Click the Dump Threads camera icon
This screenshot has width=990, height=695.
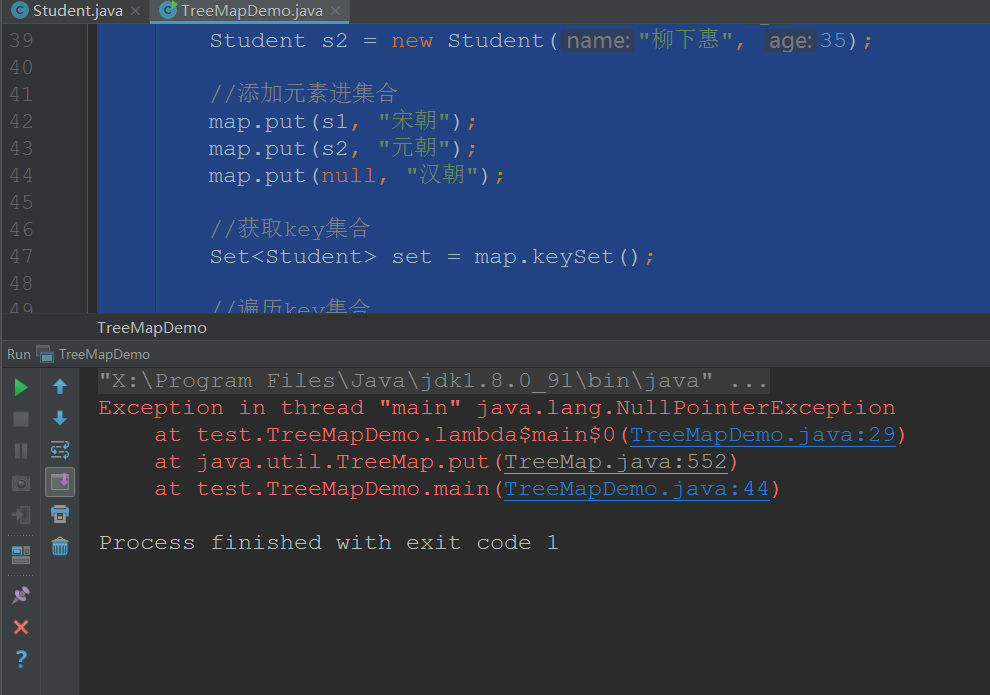click(x=21, y=484)
